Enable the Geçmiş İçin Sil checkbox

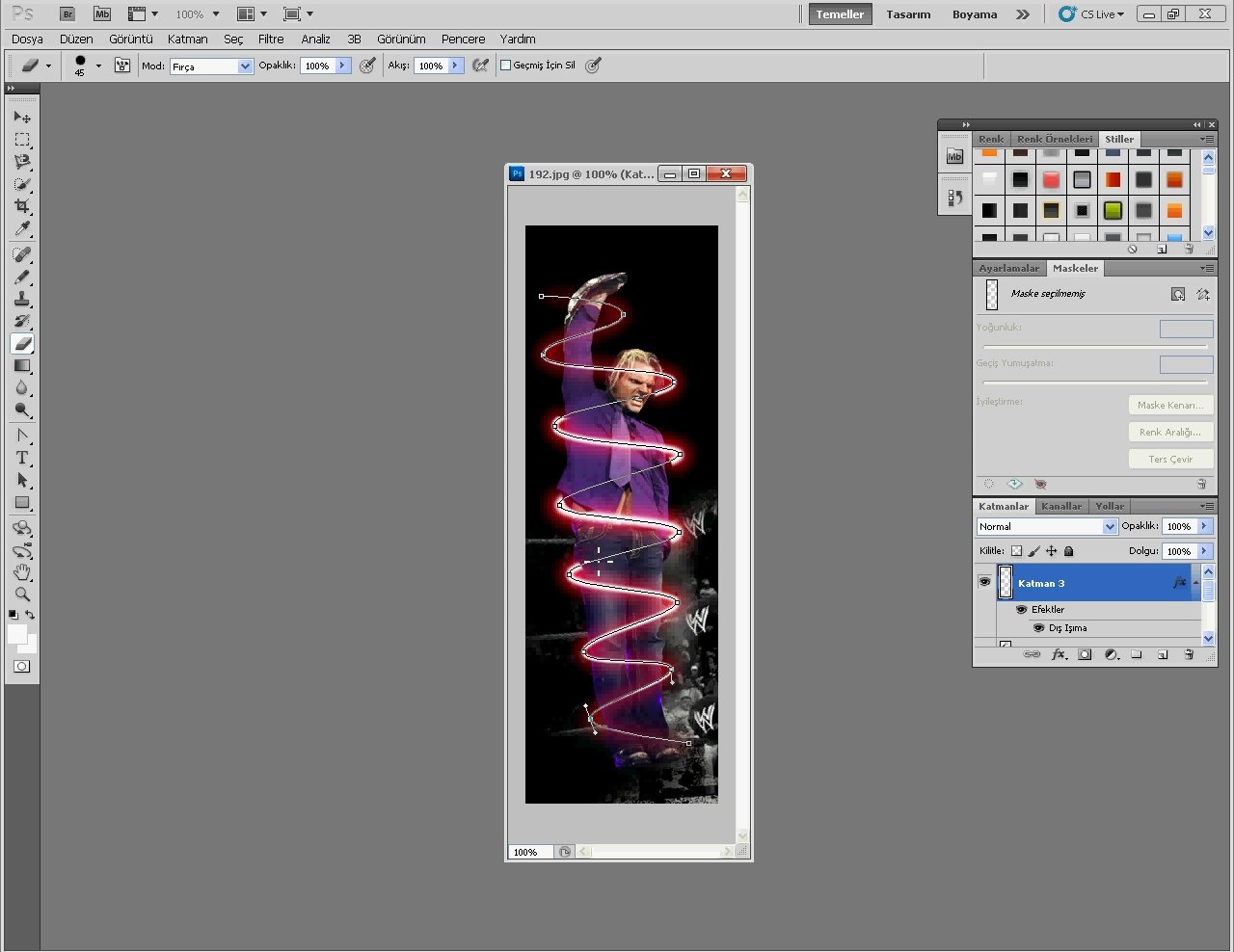pyautogui.click(x=505, y=66)
